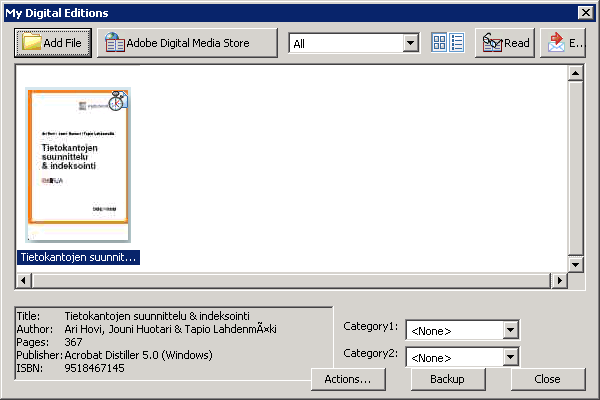Click the vertical scrollbar up arrow
This screenshot has width=600, height=400.
click(575, 73)
